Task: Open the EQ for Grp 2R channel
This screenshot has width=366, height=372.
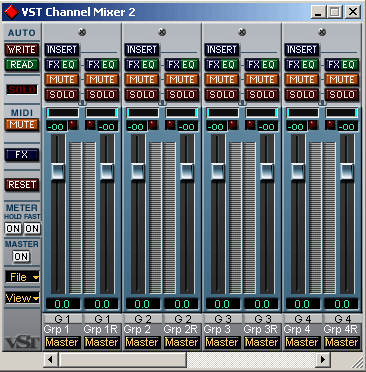Action: point(190,65)
